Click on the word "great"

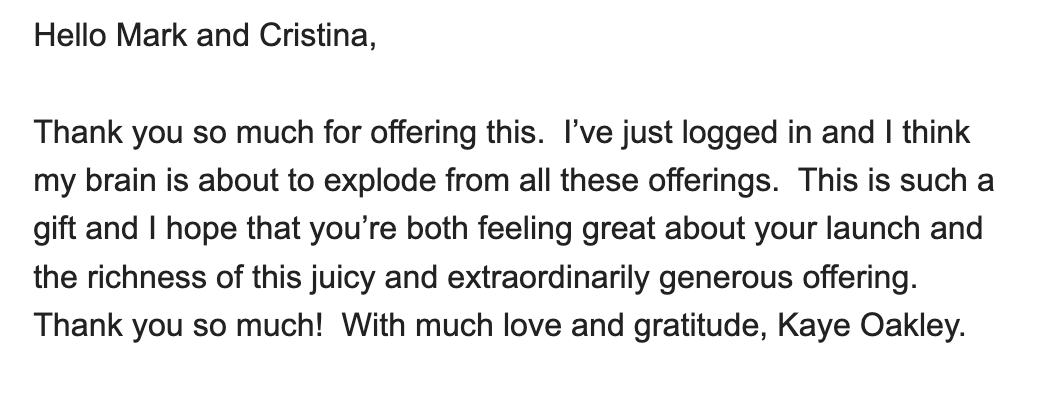[x=618, y=230]
